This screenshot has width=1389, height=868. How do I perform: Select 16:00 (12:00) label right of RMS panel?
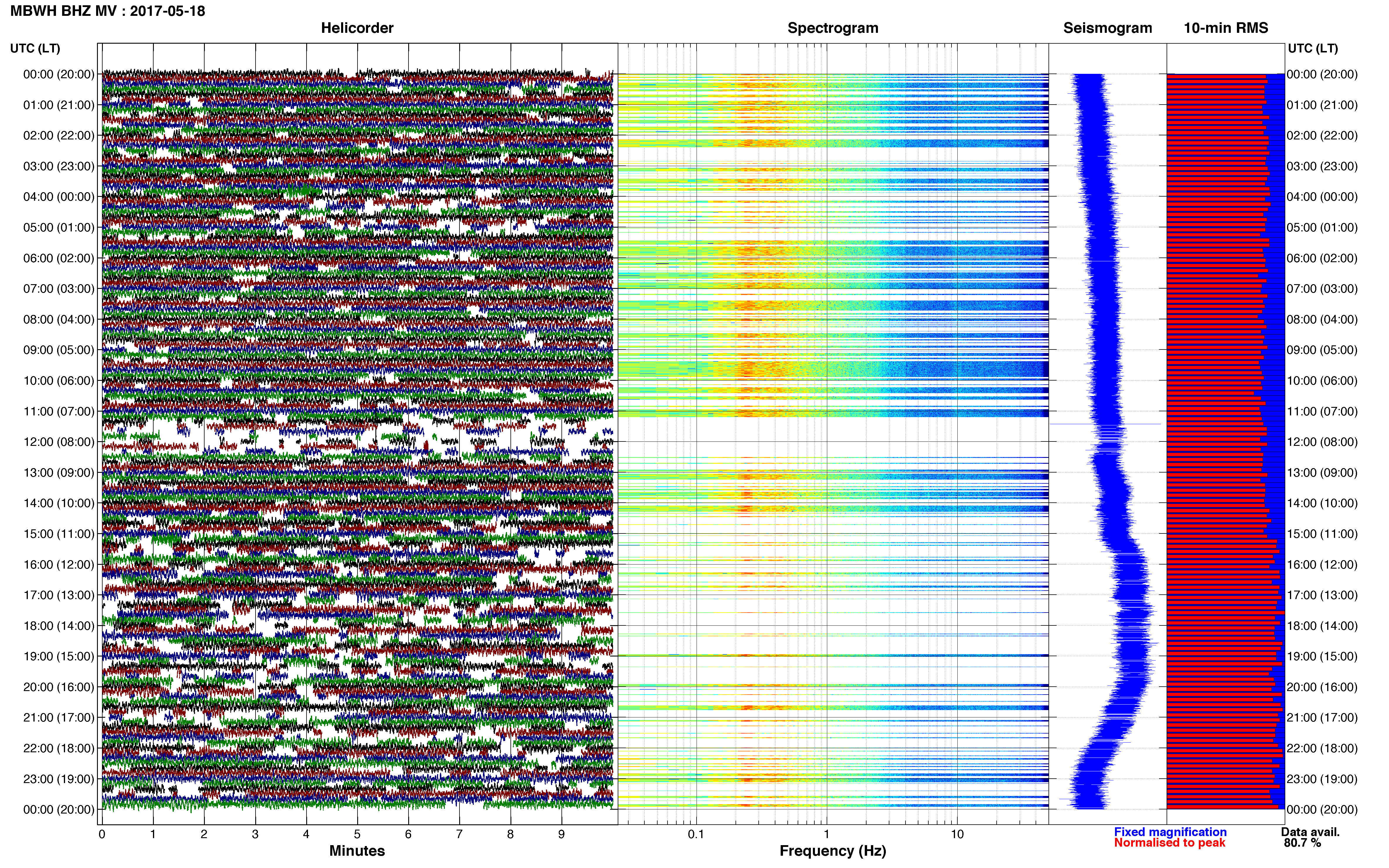[x=1322, y=564]
